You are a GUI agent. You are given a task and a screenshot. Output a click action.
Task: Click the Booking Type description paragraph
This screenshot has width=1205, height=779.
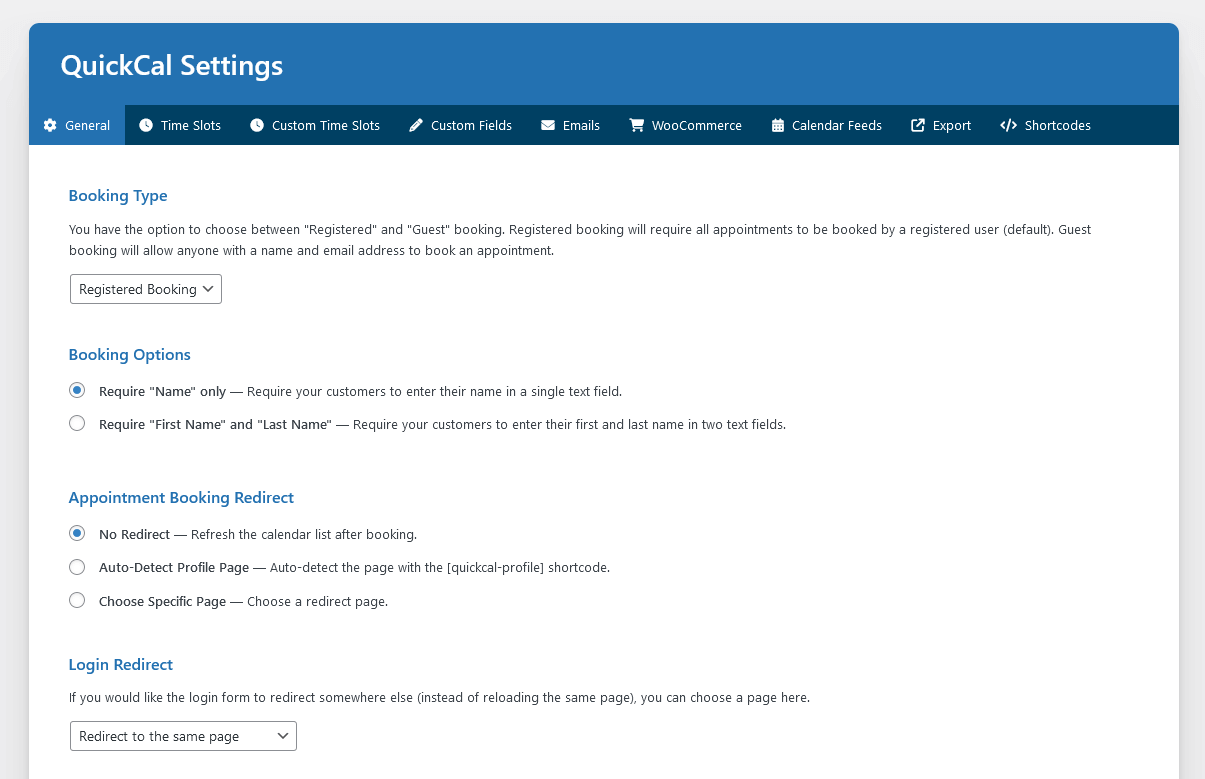click(580, 240)
